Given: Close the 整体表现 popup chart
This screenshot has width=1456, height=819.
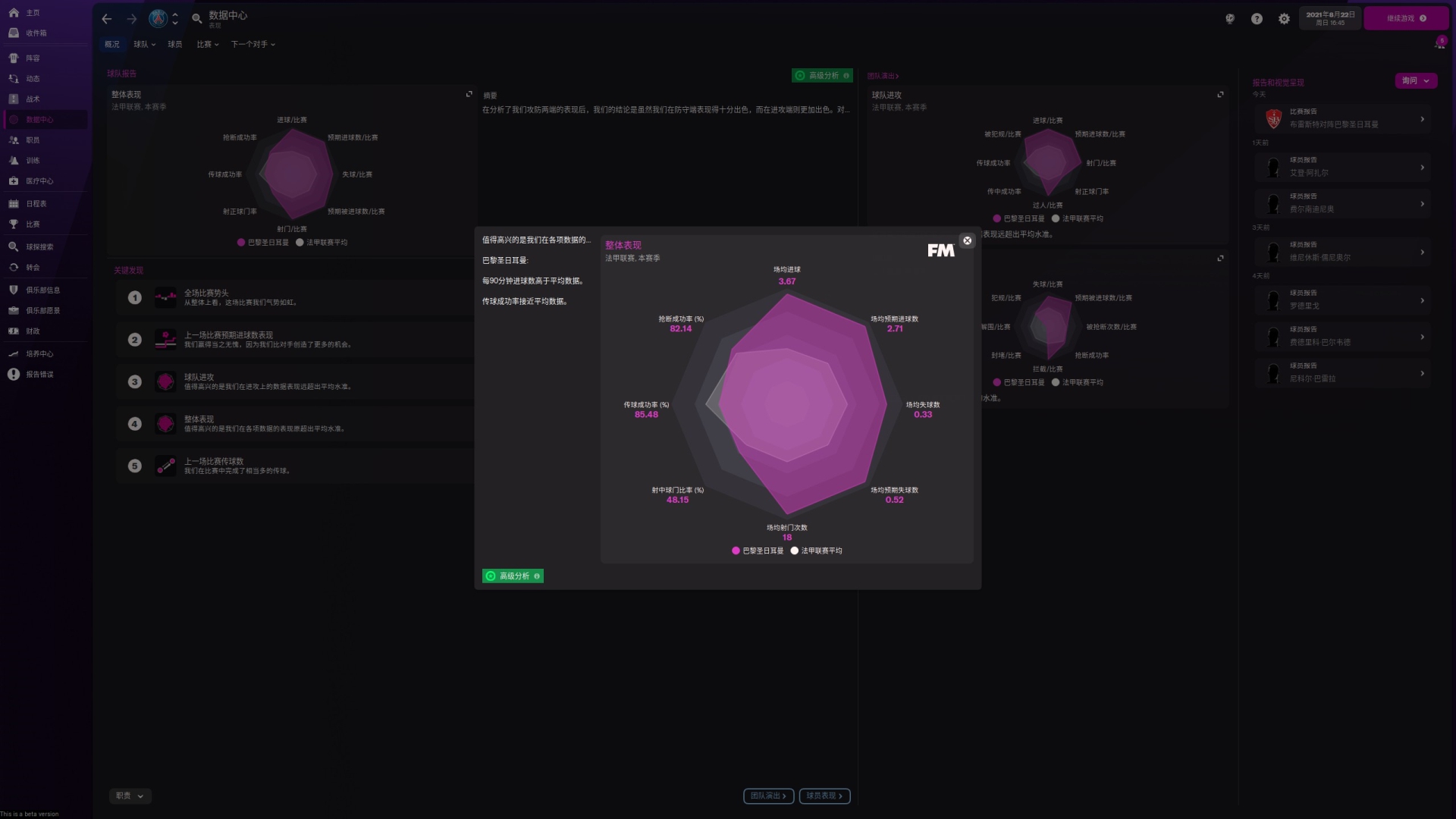Looking at the screenshot, I should point(967,240).
